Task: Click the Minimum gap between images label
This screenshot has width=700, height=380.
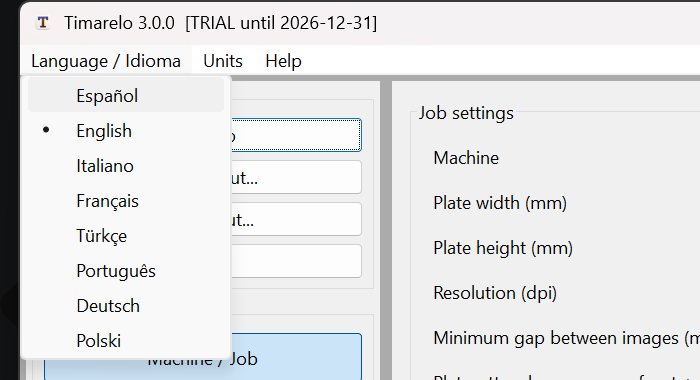Action: [566, 338]
